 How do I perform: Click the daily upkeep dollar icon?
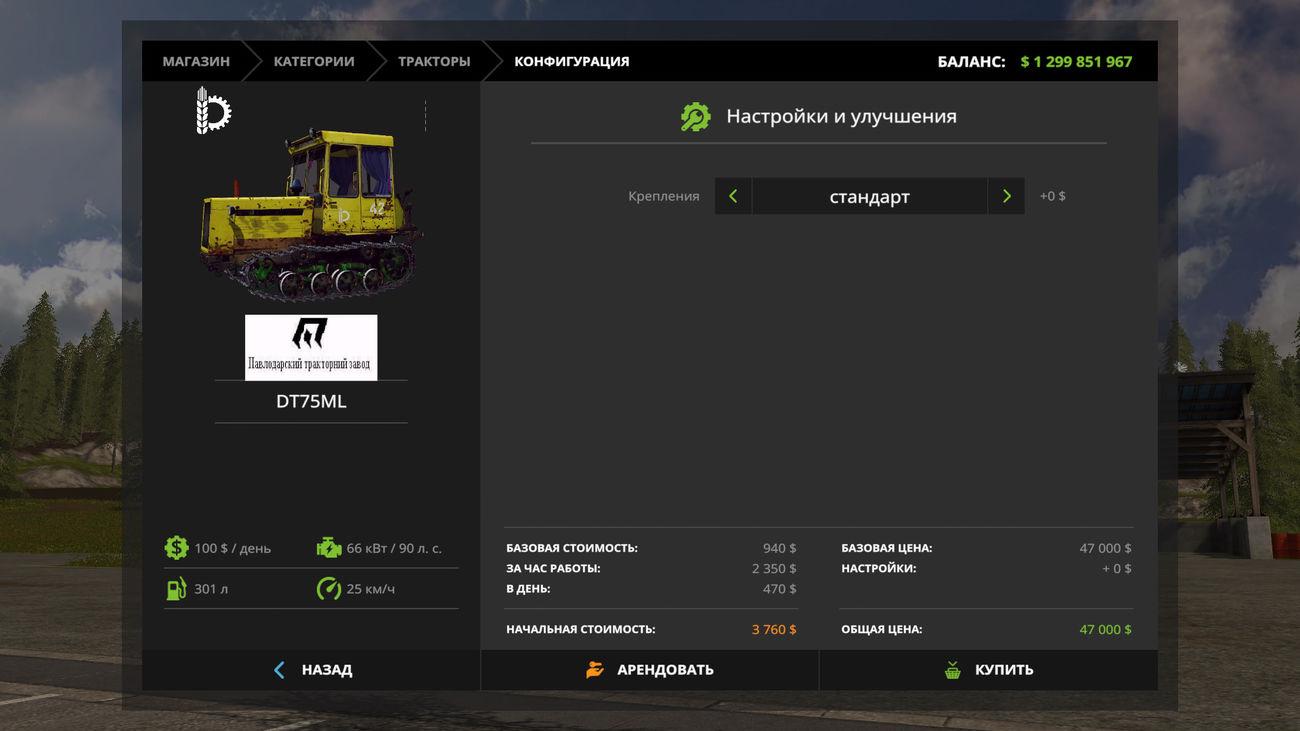[x=177, y=548]
